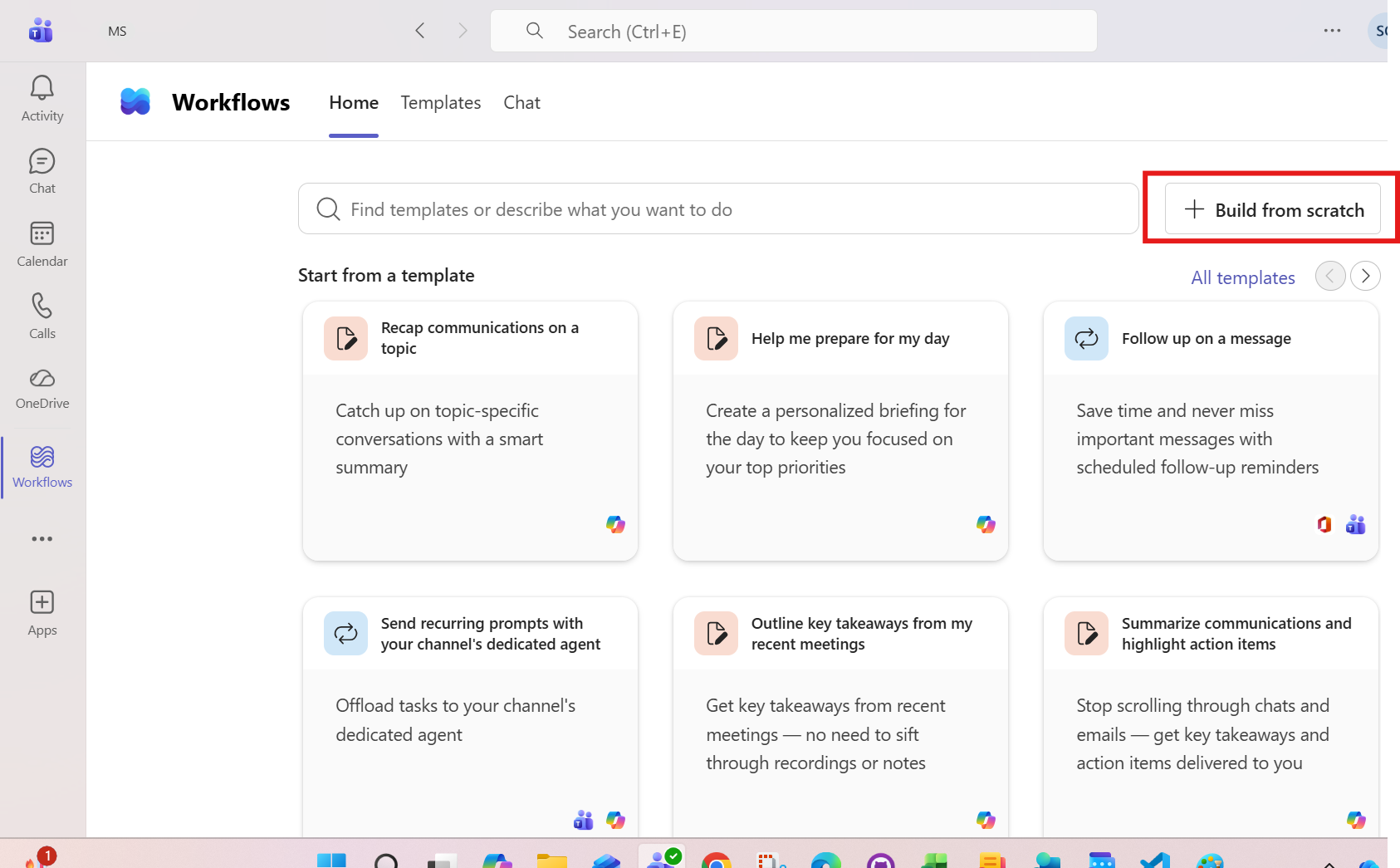Click Copilot icon on Recap communications card

coord(615,524)
